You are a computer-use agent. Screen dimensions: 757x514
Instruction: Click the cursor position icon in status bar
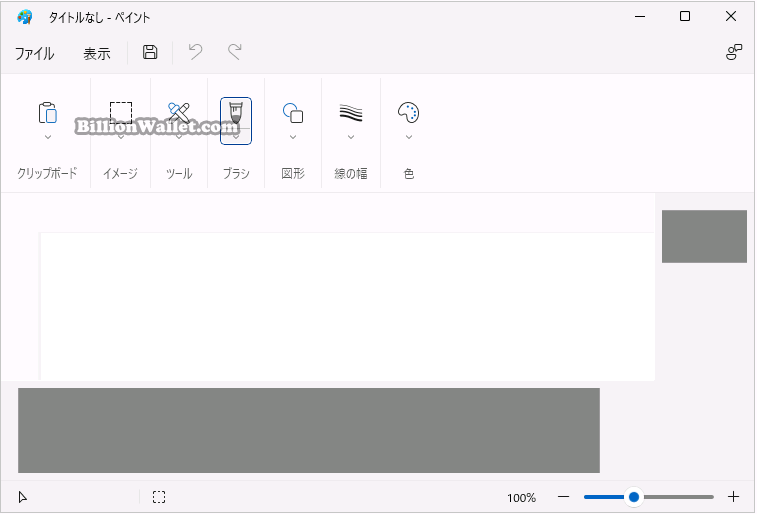pos(22,497)
